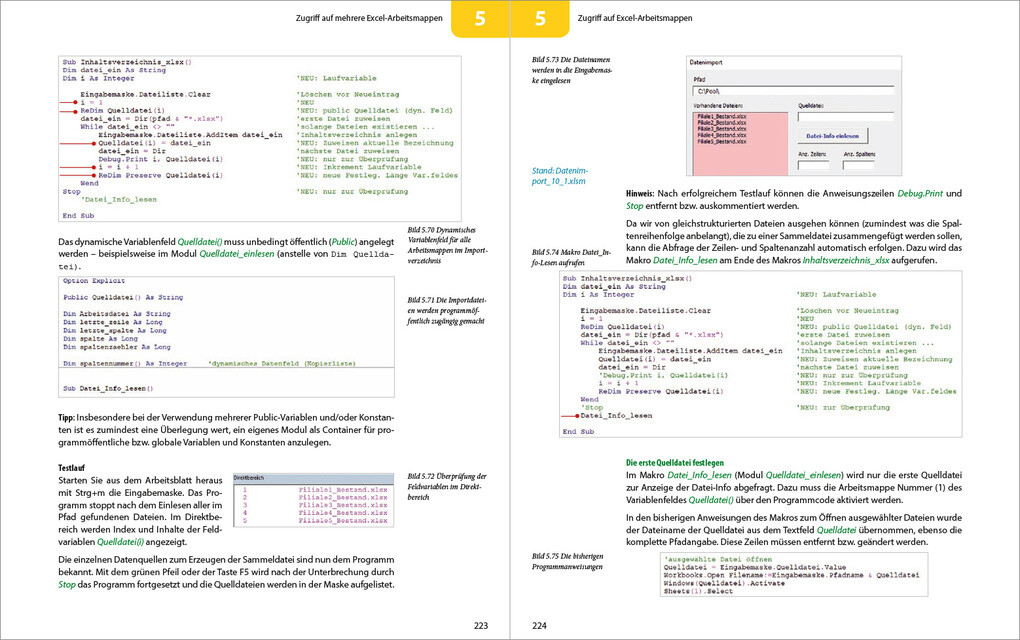The height and width of the screenshot is (640, 1020).
Task: Click the empty Quelldatei text field
Action: [x=845, y=116]
